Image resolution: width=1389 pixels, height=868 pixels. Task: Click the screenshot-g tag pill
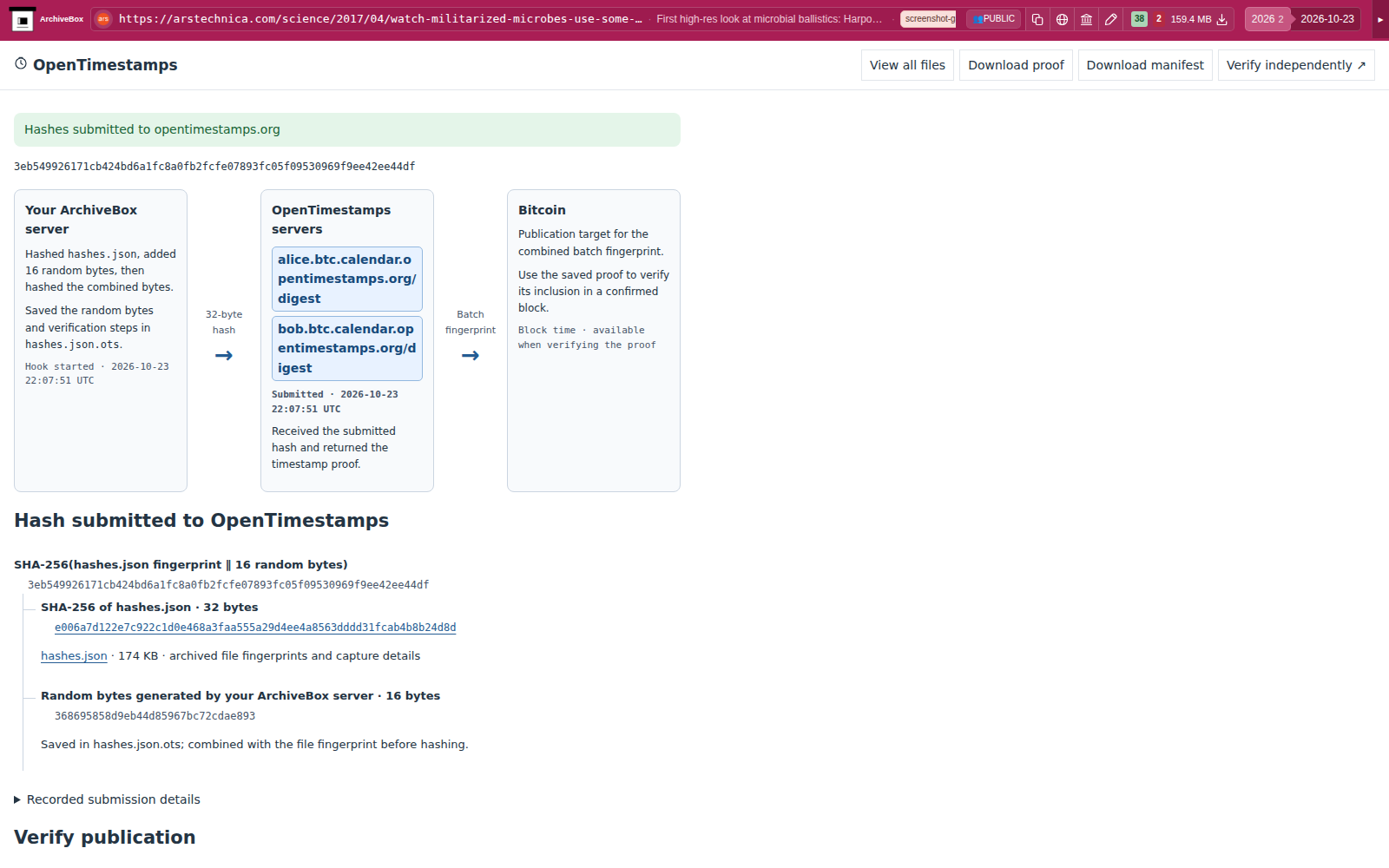928,19
